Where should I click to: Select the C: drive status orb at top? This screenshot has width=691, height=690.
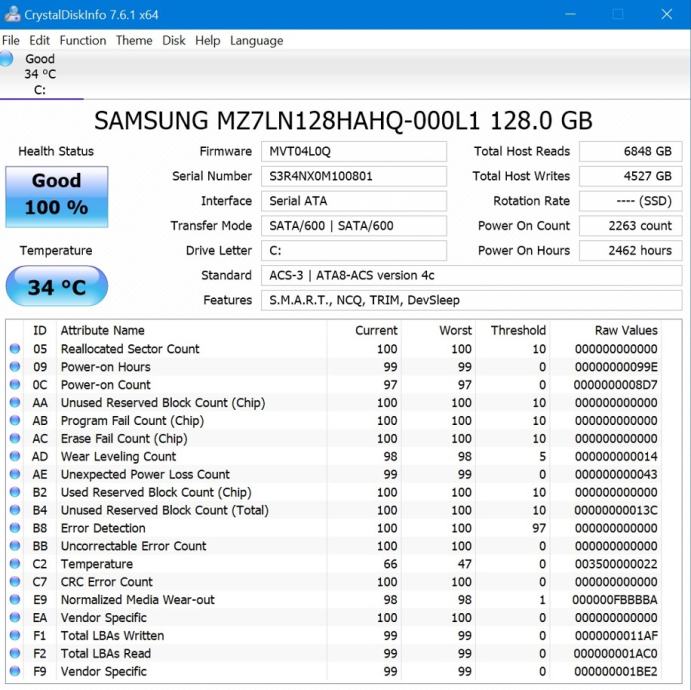tap(6, 59)
